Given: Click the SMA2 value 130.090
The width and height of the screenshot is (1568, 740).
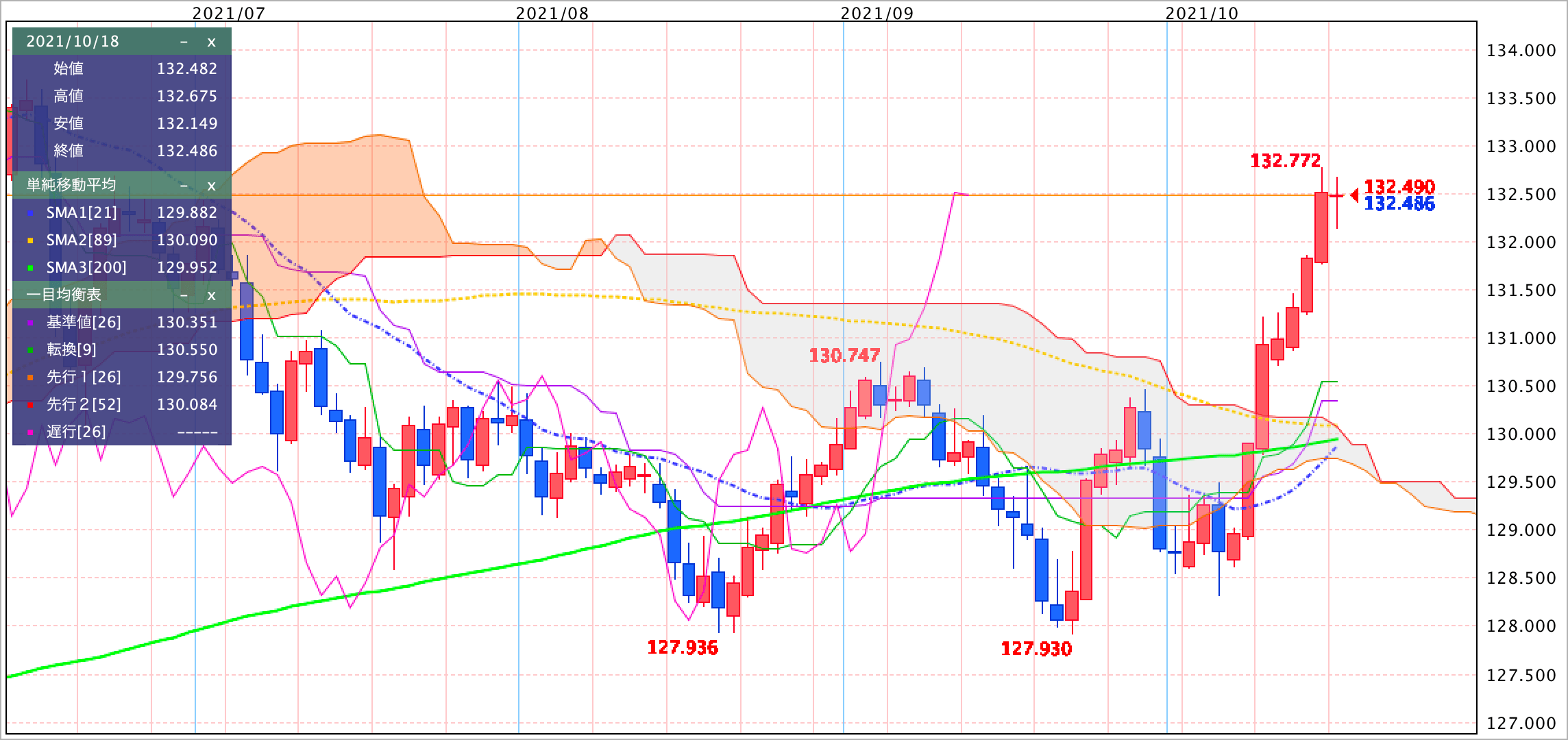Looking at the screenshot, I should pyautogui.click(x=187, y=241).
